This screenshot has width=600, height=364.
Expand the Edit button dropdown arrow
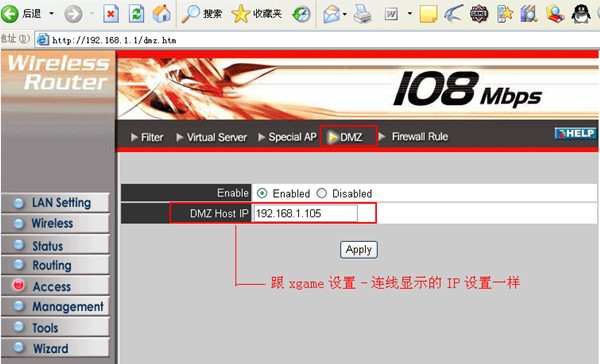point(409,14)
